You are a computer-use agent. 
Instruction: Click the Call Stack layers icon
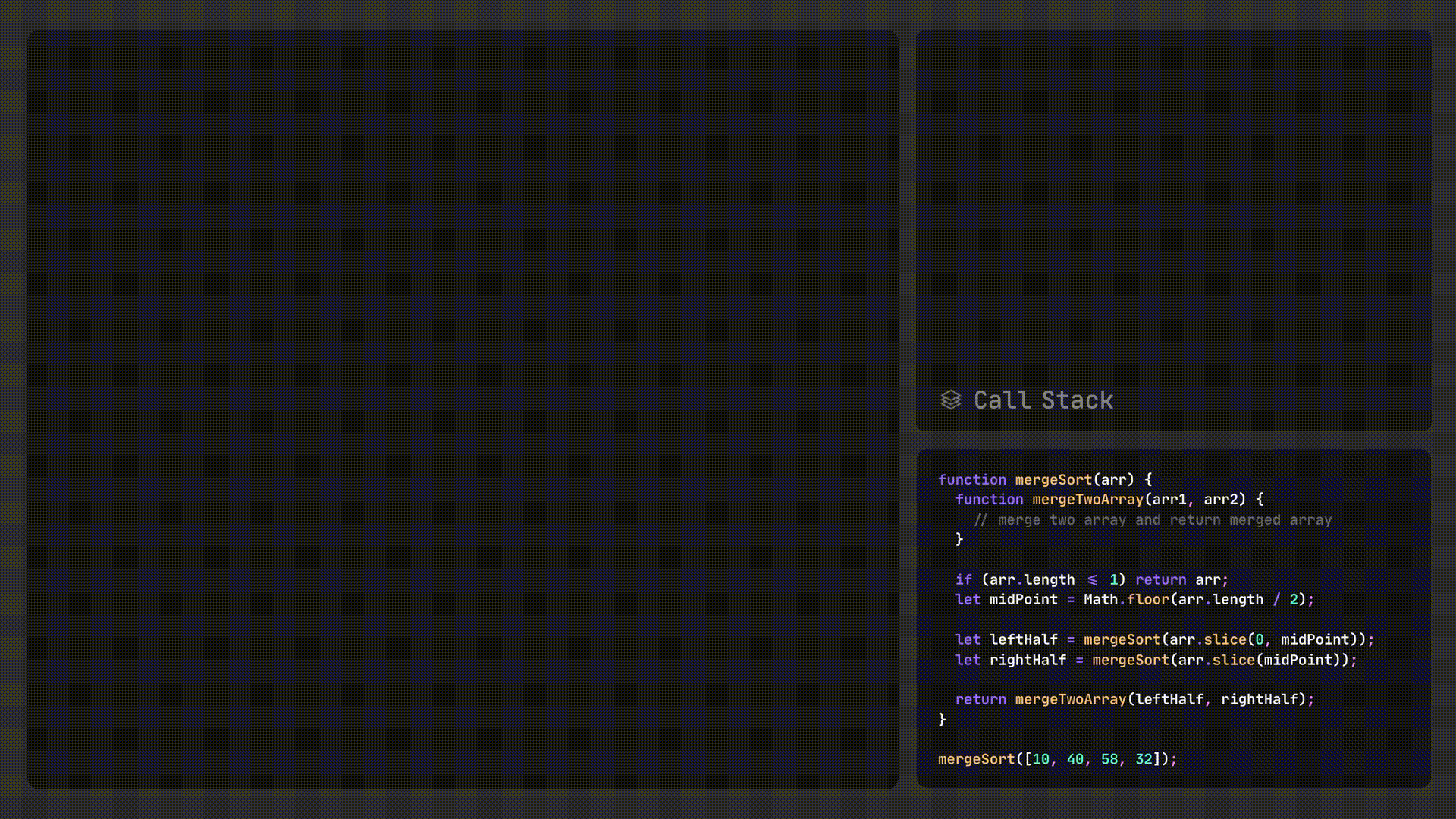coord(950,400)
